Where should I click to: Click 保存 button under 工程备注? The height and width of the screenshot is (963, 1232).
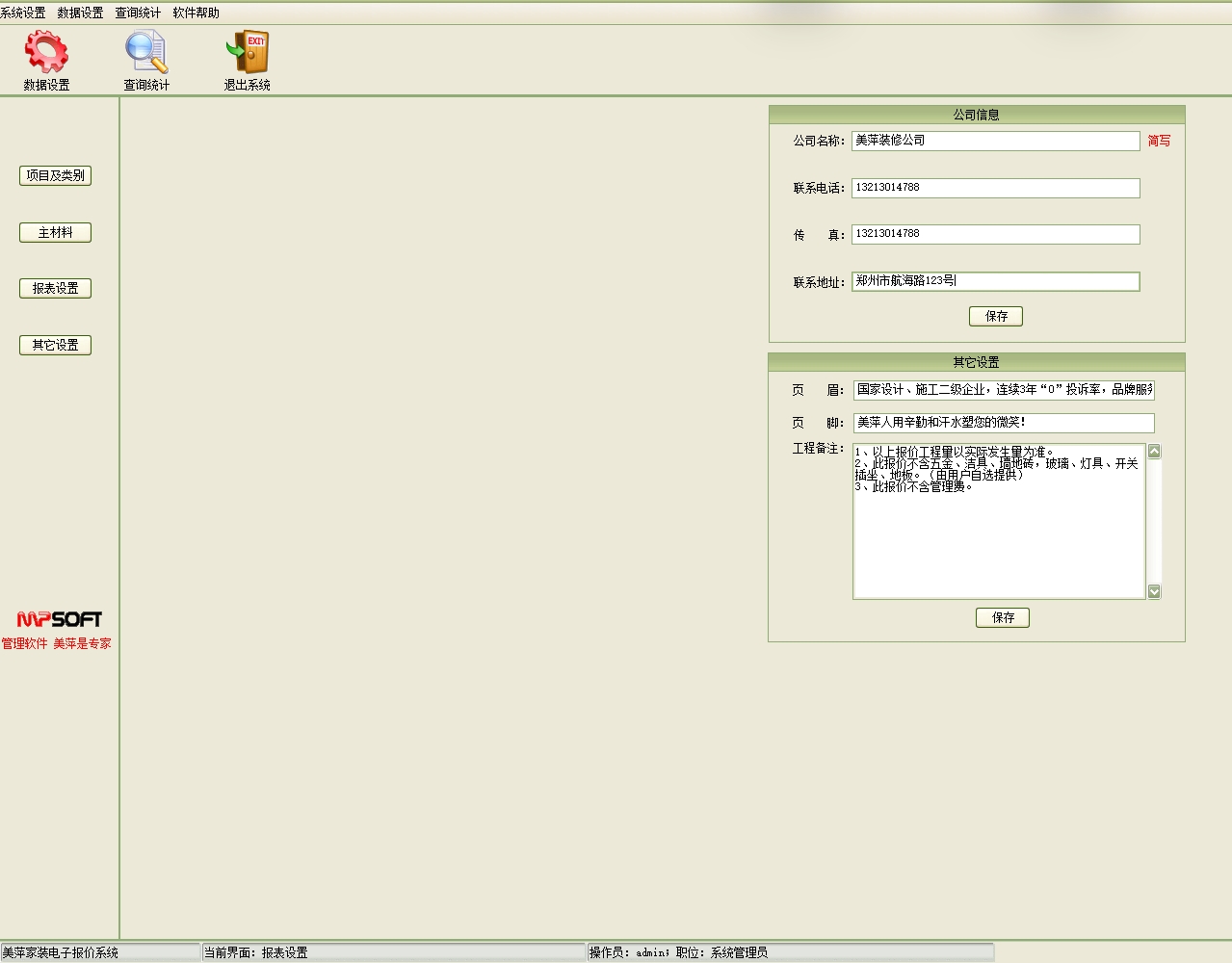coord(1002,617)
